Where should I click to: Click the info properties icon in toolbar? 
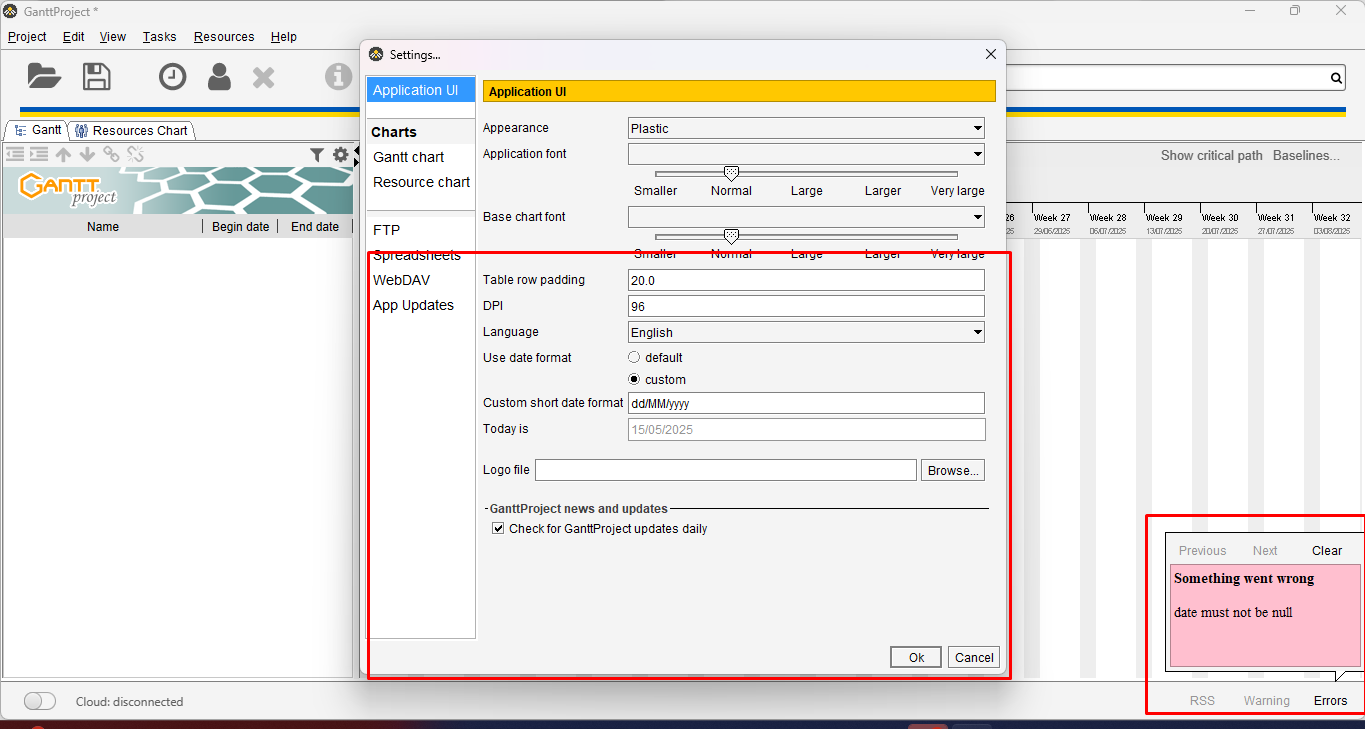tap(339, 77)
